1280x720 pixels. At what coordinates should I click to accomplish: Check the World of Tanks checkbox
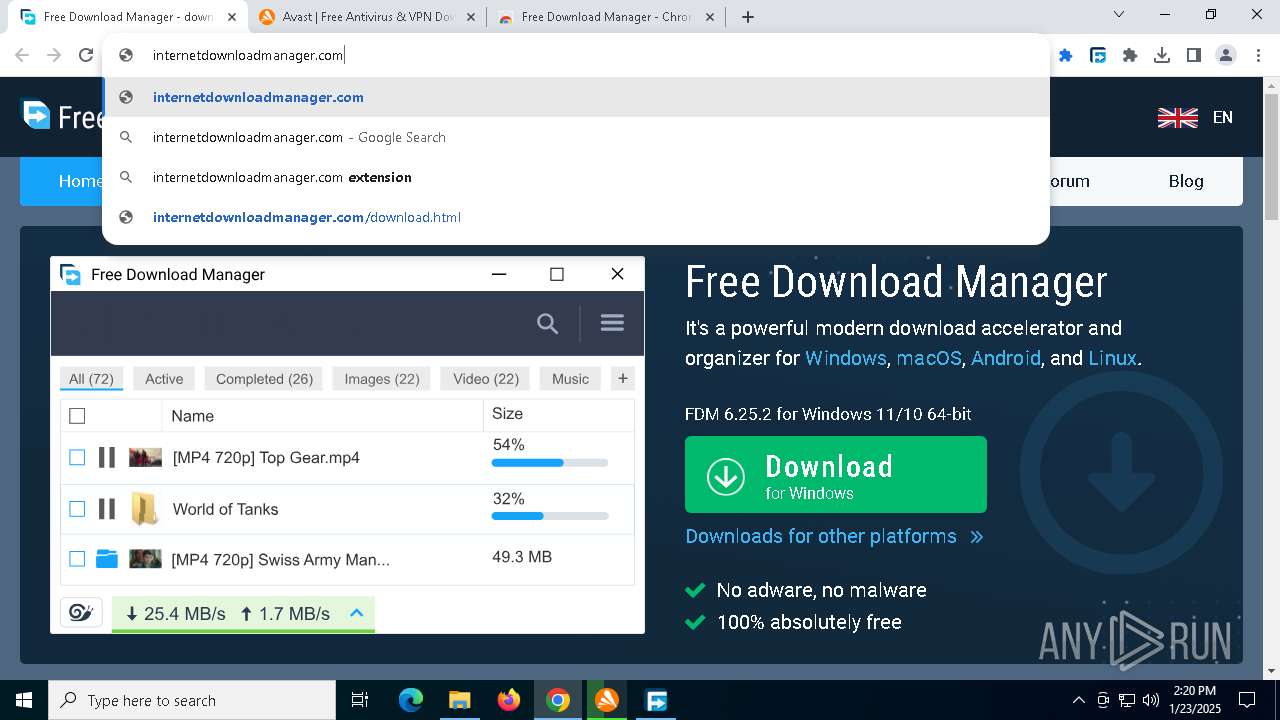(77, 509)
